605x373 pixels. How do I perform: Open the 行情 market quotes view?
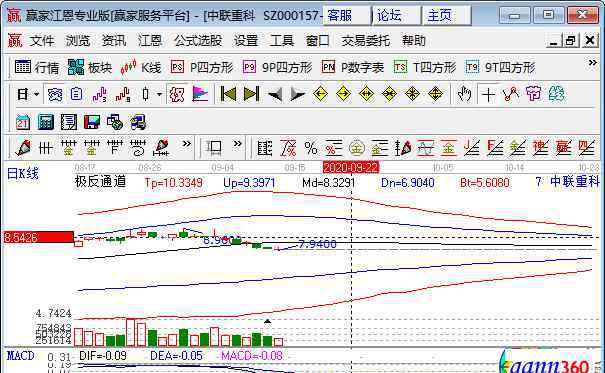[x=37, y=68]
